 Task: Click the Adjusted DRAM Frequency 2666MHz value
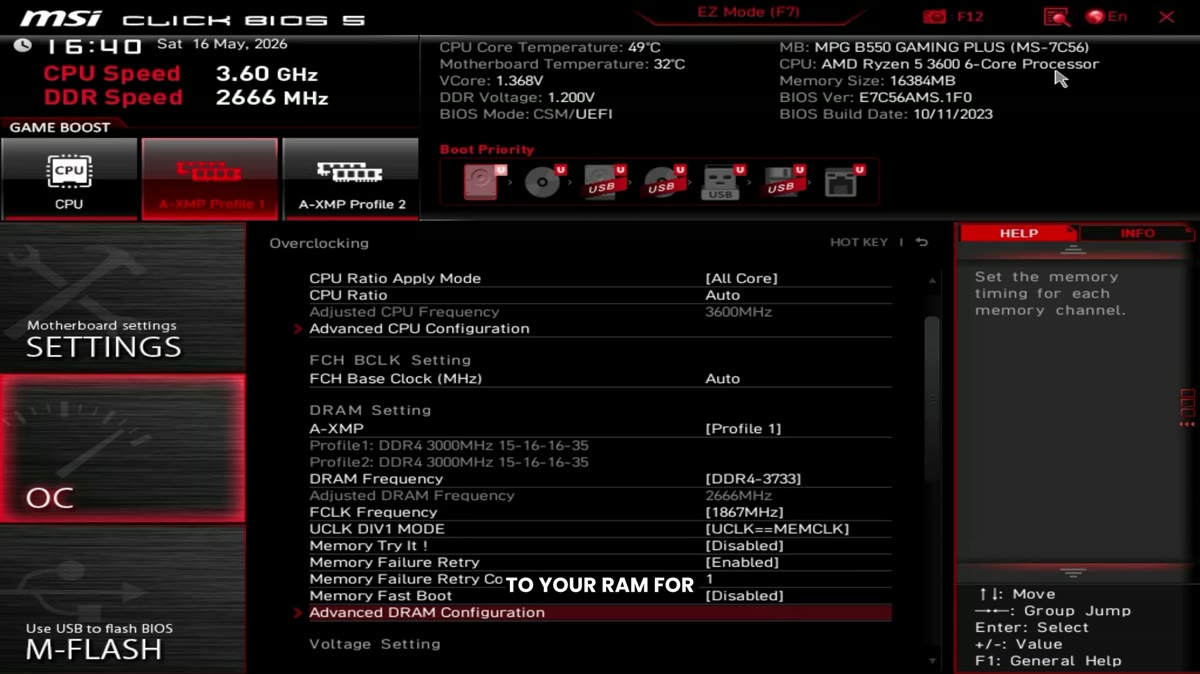[x=739, y=495]
